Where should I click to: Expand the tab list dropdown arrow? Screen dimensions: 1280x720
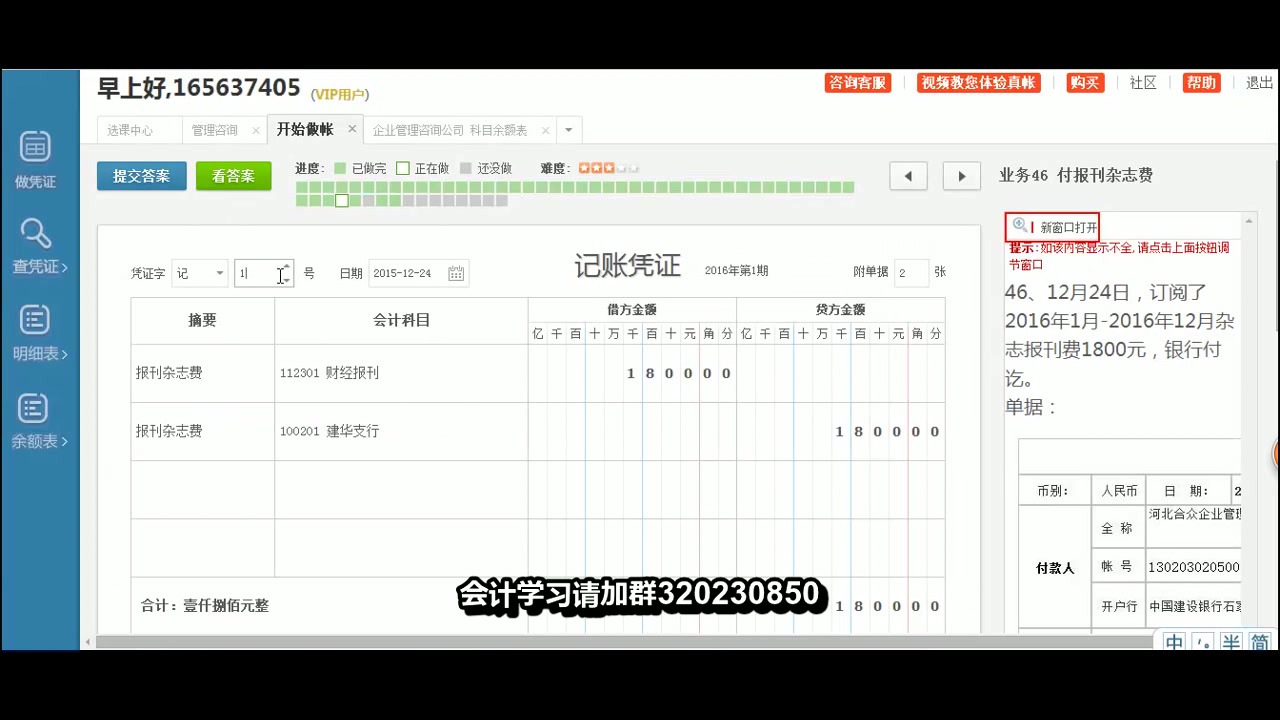pyautogui.click(x=568, y=130)
